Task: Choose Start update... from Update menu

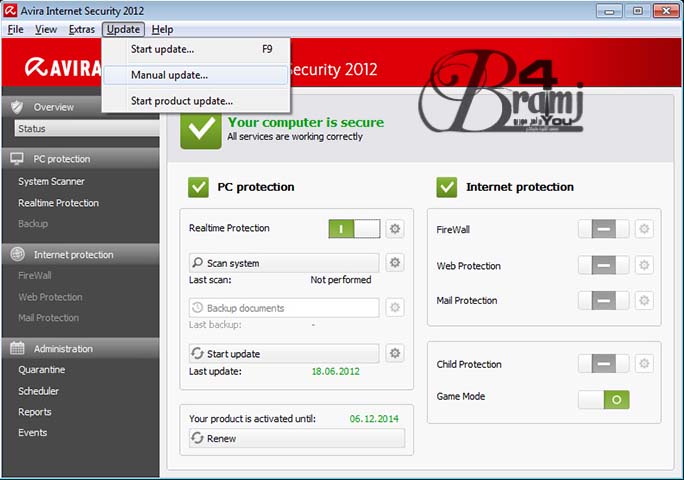Action: [x=196, y=49]
